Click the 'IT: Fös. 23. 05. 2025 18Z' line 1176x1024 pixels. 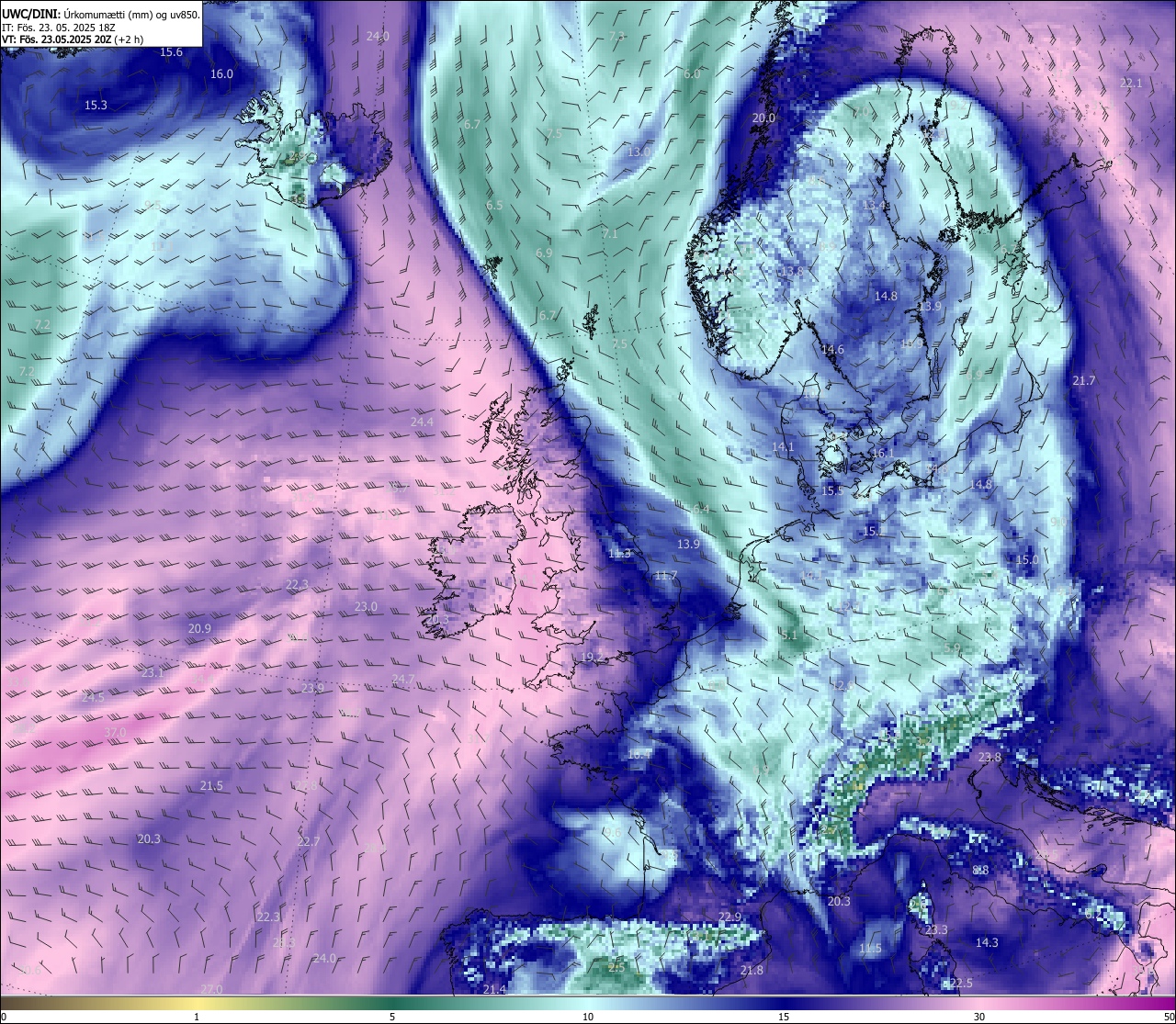59,28
